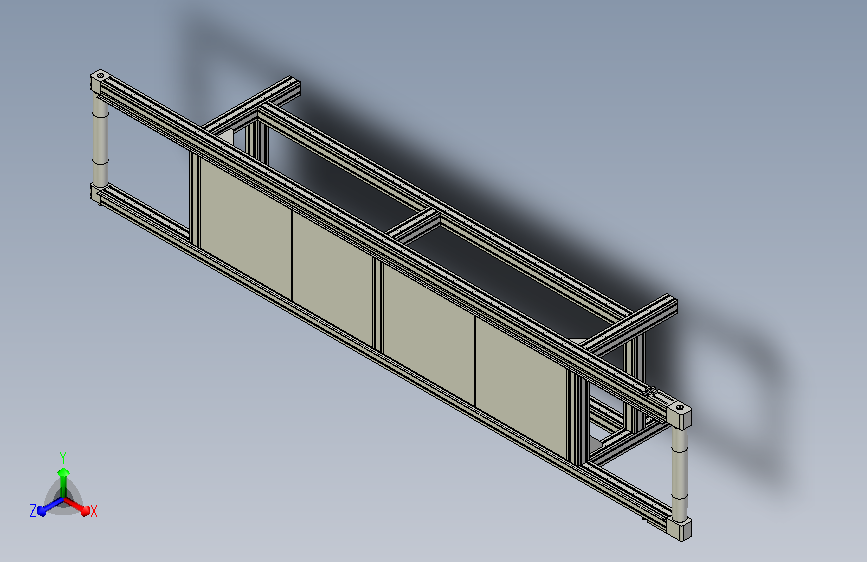
Task: Pick the bottom-right corner block of the frame
Action: [x=680, y=528]
